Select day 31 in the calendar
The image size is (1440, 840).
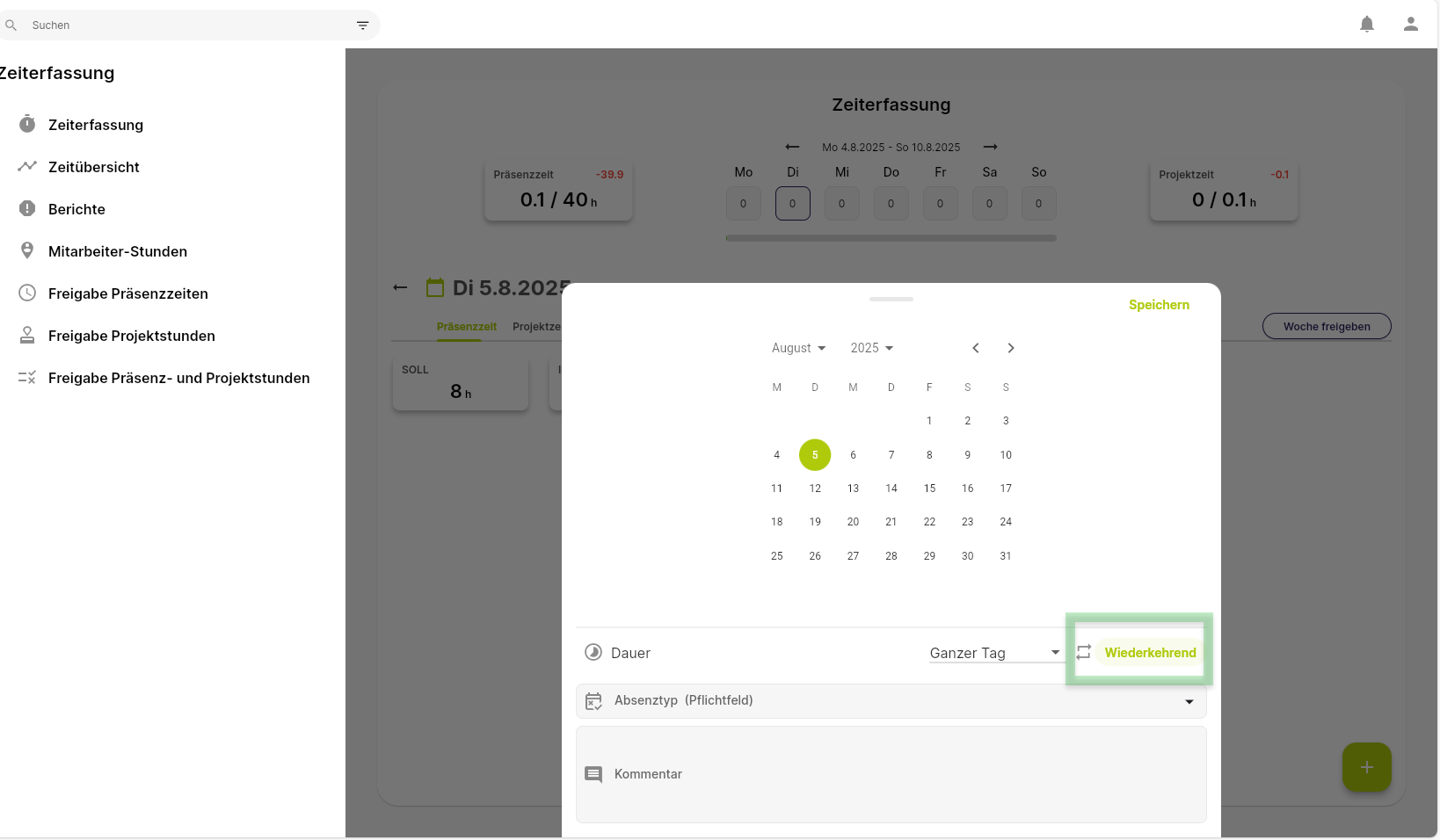(1006, 556)
